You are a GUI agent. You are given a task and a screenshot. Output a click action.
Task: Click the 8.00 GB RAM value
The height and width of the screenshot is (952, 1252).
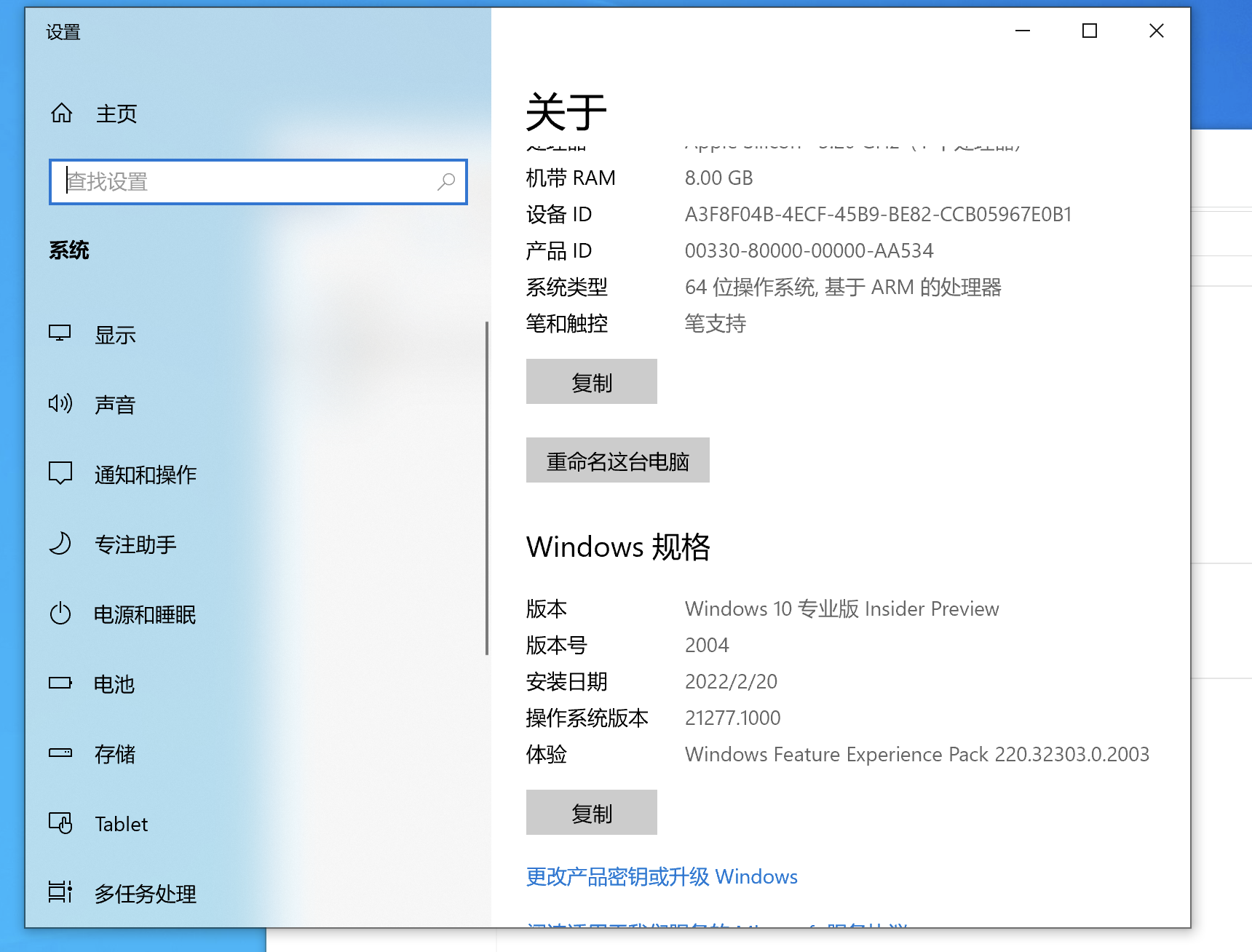[x=719, y=178]
